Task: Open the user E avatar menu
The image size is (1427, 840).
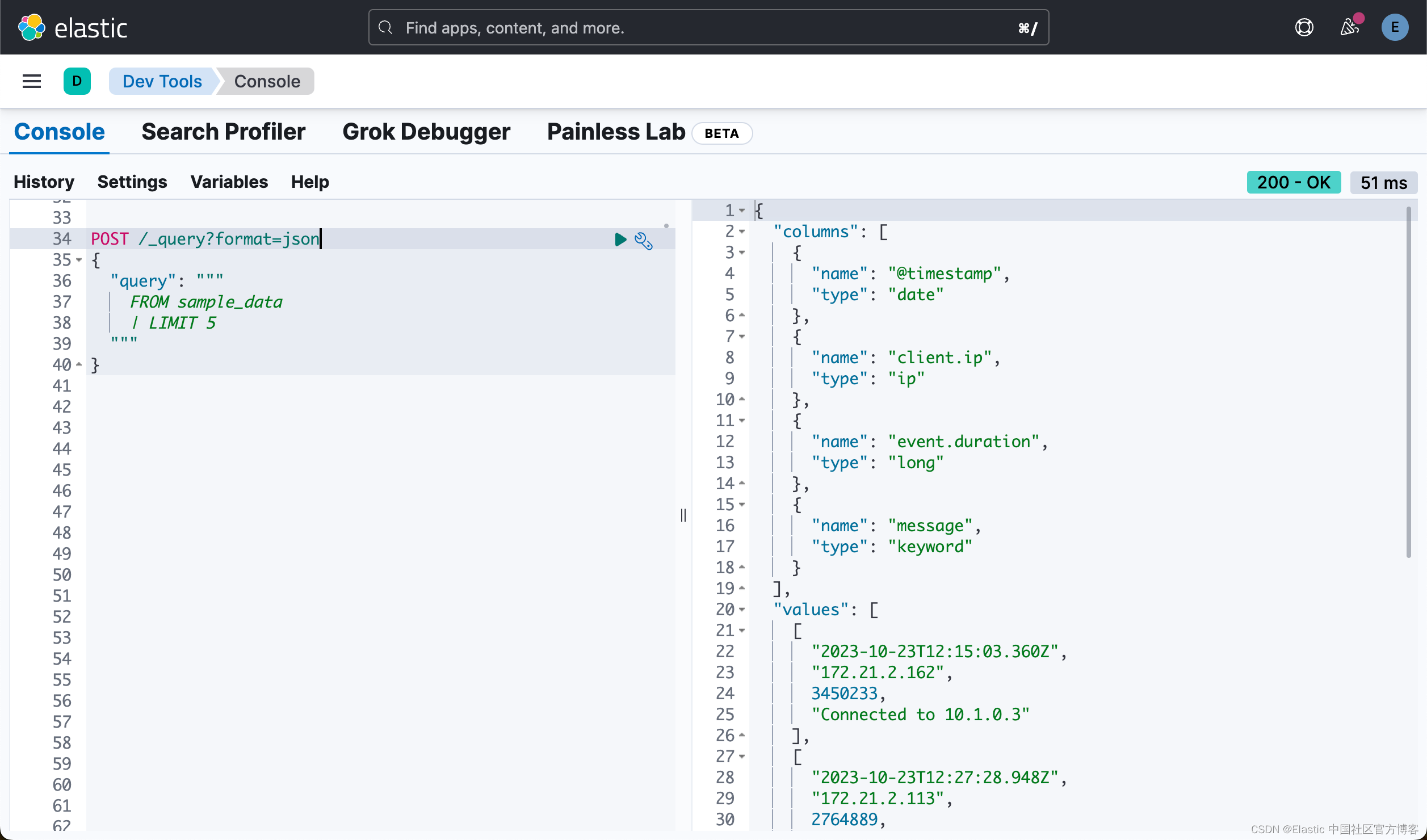Action: (1394, 27)
